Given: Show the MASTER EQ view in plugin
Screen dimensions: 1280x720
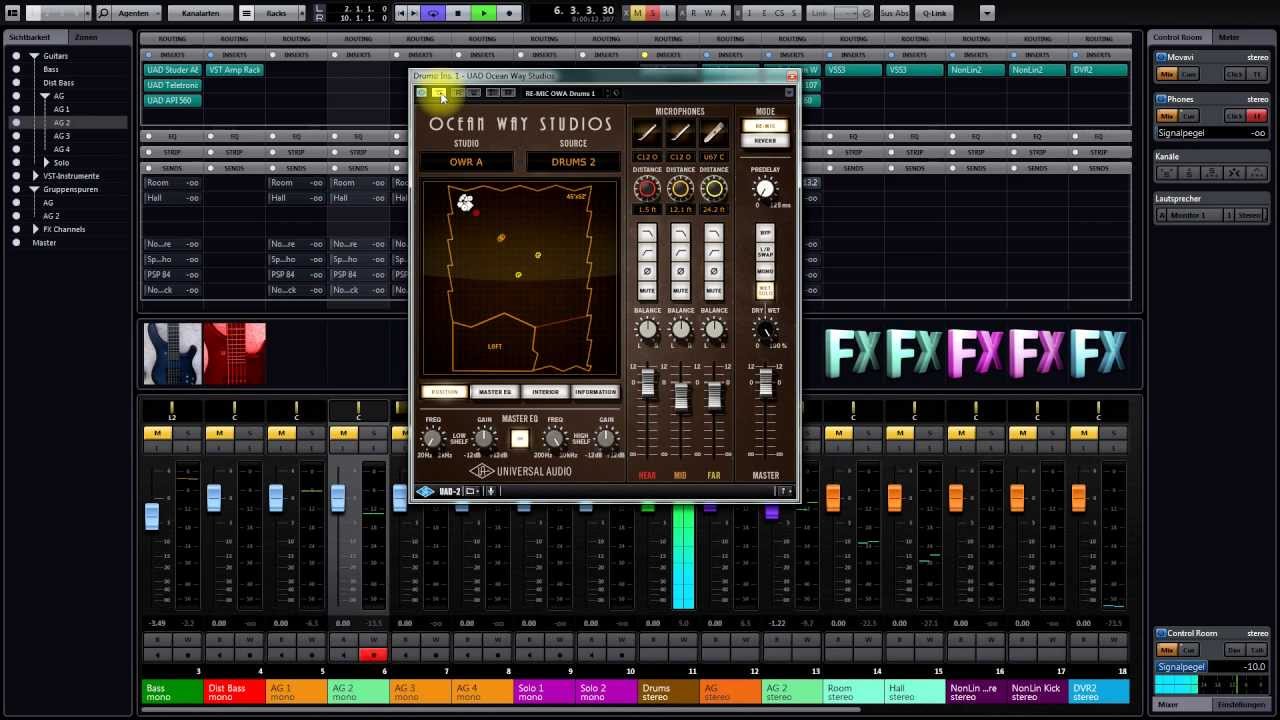Looking at the screenshot, I should click(x=495, y=392).
